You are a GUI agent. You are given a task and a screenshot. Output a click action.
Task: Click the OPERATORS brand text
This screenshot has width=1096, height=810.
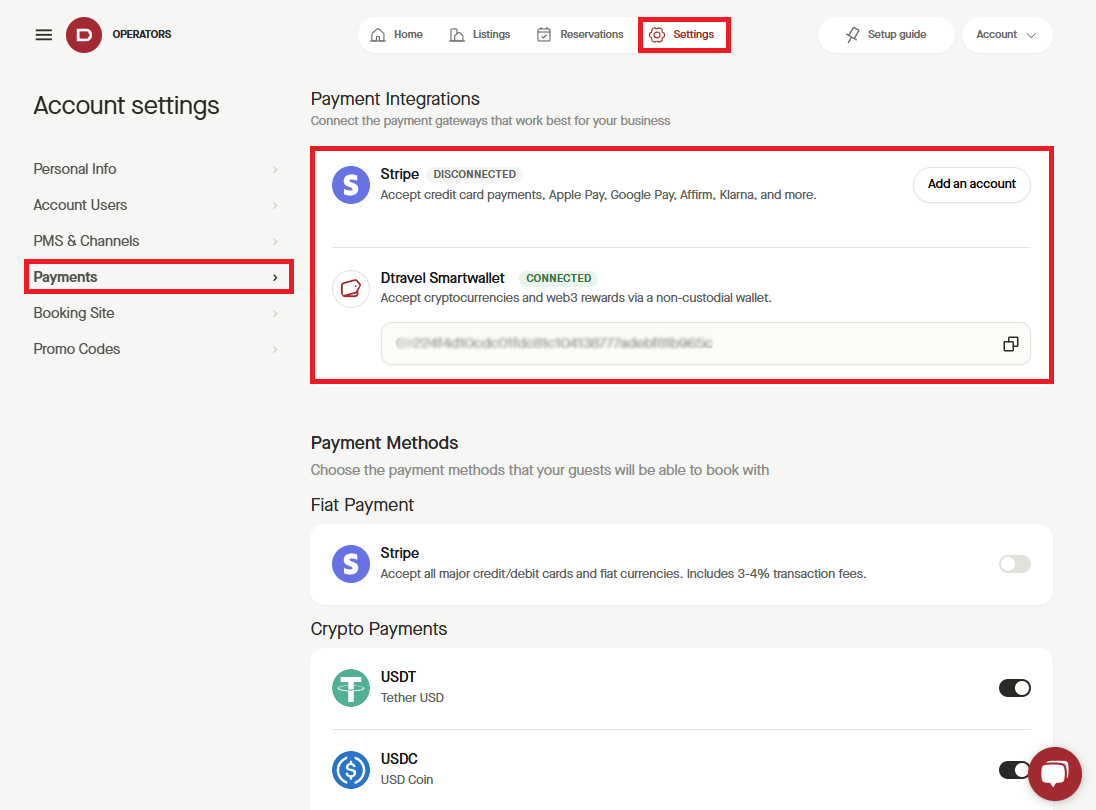point(142,34)
